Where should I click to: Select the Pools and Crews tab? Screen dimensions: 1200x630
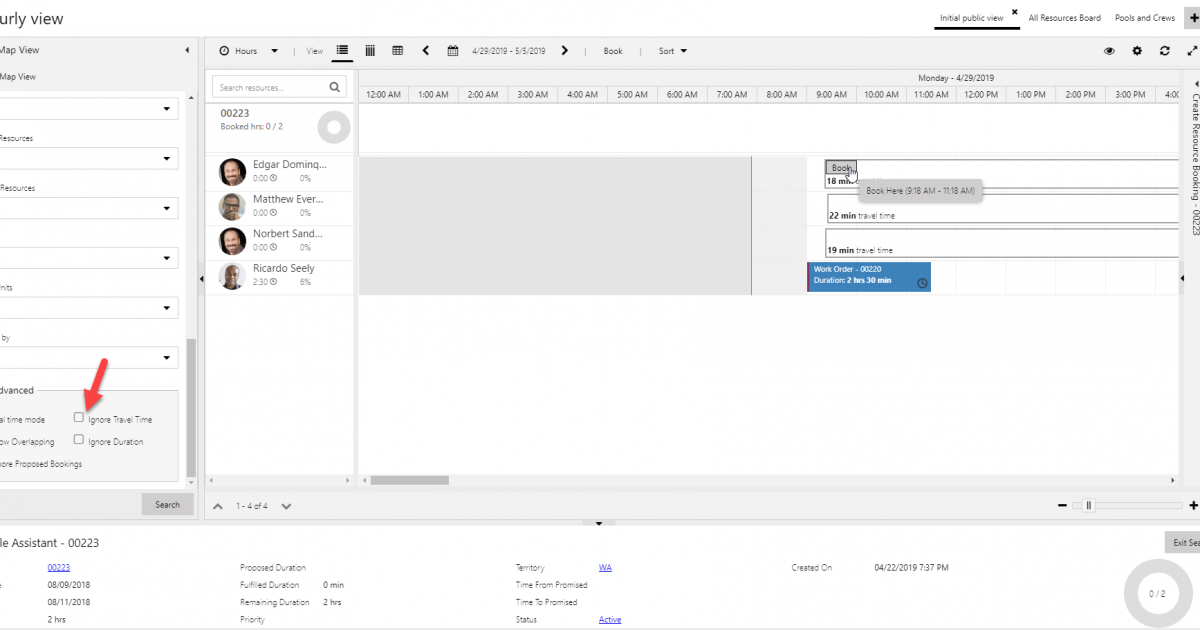pyautogui.click(x=1144, y=17)
